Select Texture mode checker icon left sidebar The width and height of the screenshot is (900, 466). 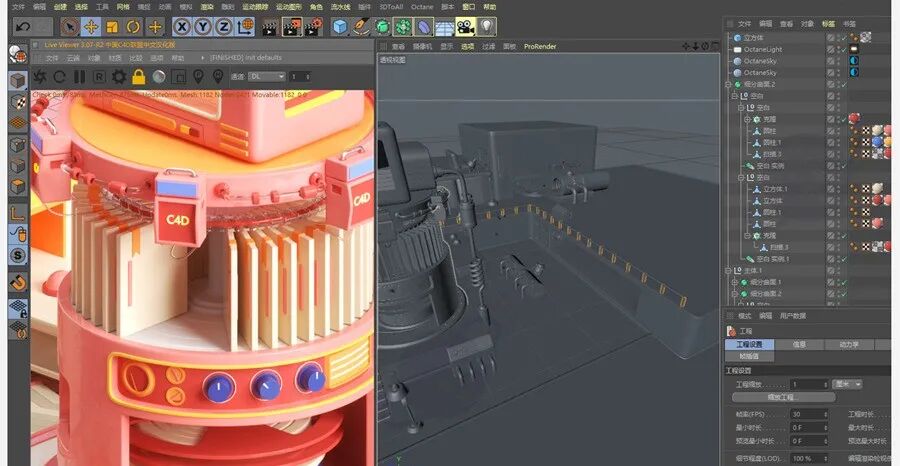18,102
